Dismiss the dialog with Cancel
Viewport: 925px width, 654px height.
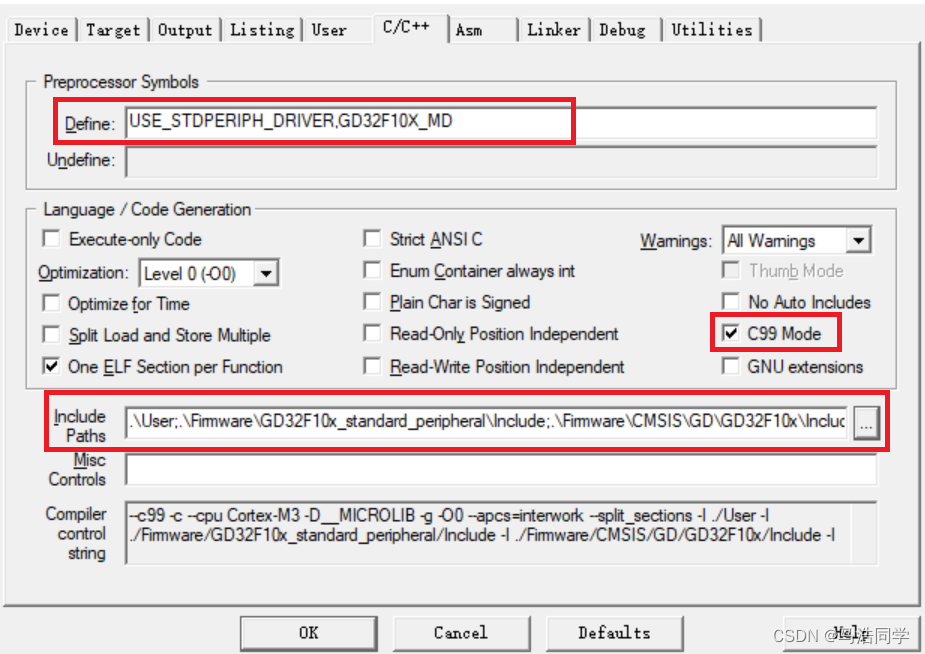(461, 633)
